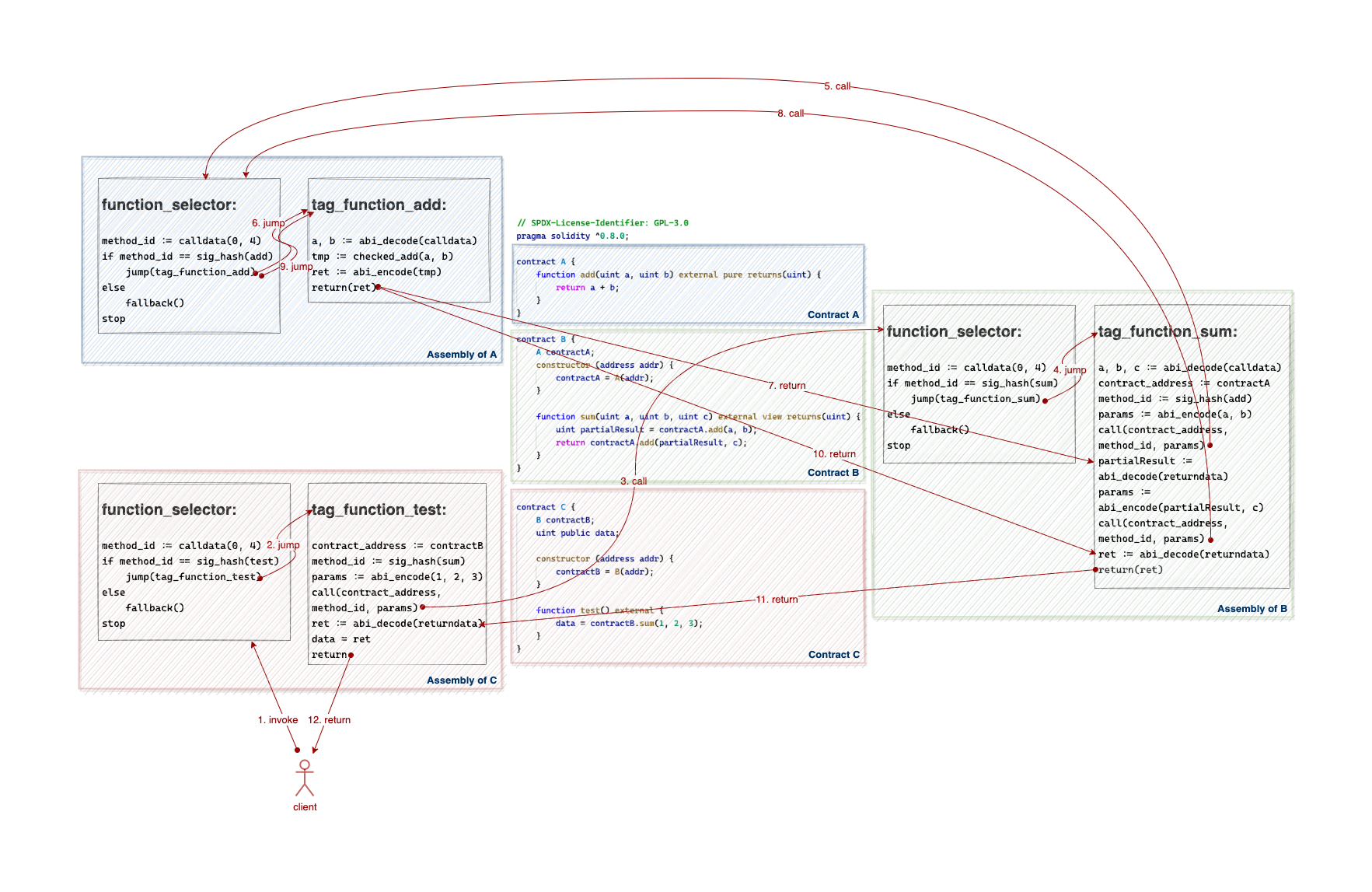1372x892 pixels.
Task: Click the "B contractB;" declaration line
Action: 564,520
